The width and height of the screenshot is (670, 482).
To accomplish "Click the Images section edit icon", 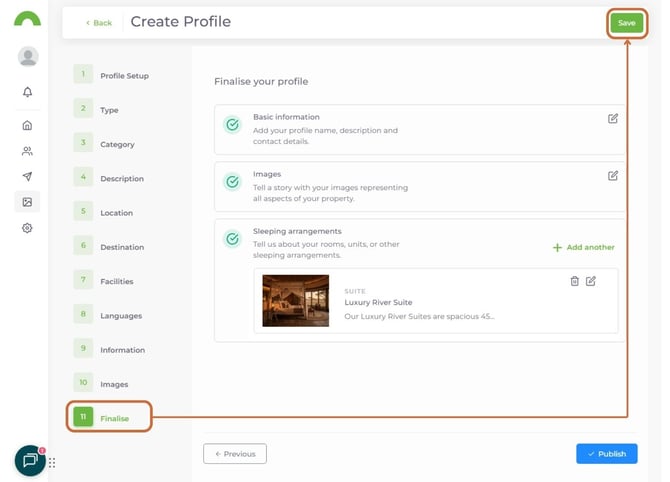I will coord(613,175).
